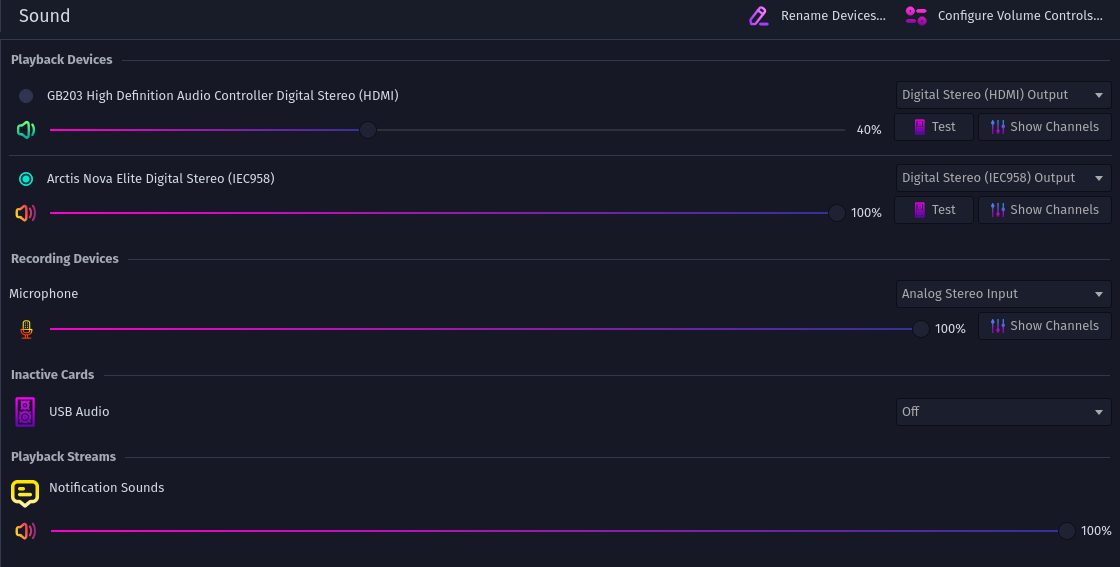Image resolution: width=1120 pixels, height=567 pixels.
Task: Click the Notification Sounds volume slider handle
Action: 1067,531
